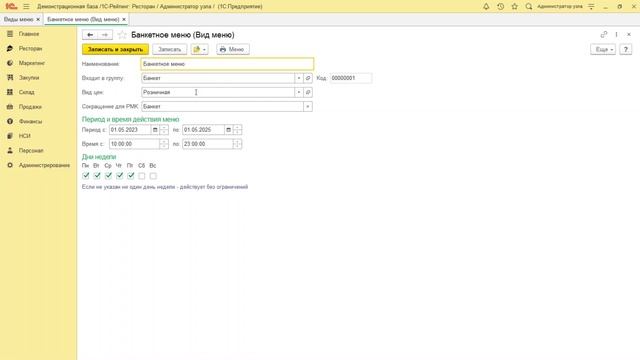This screenshot has width=640, height=360.
Task: Uncheck the Пт (Friday) checkbox
Action: 131,176
